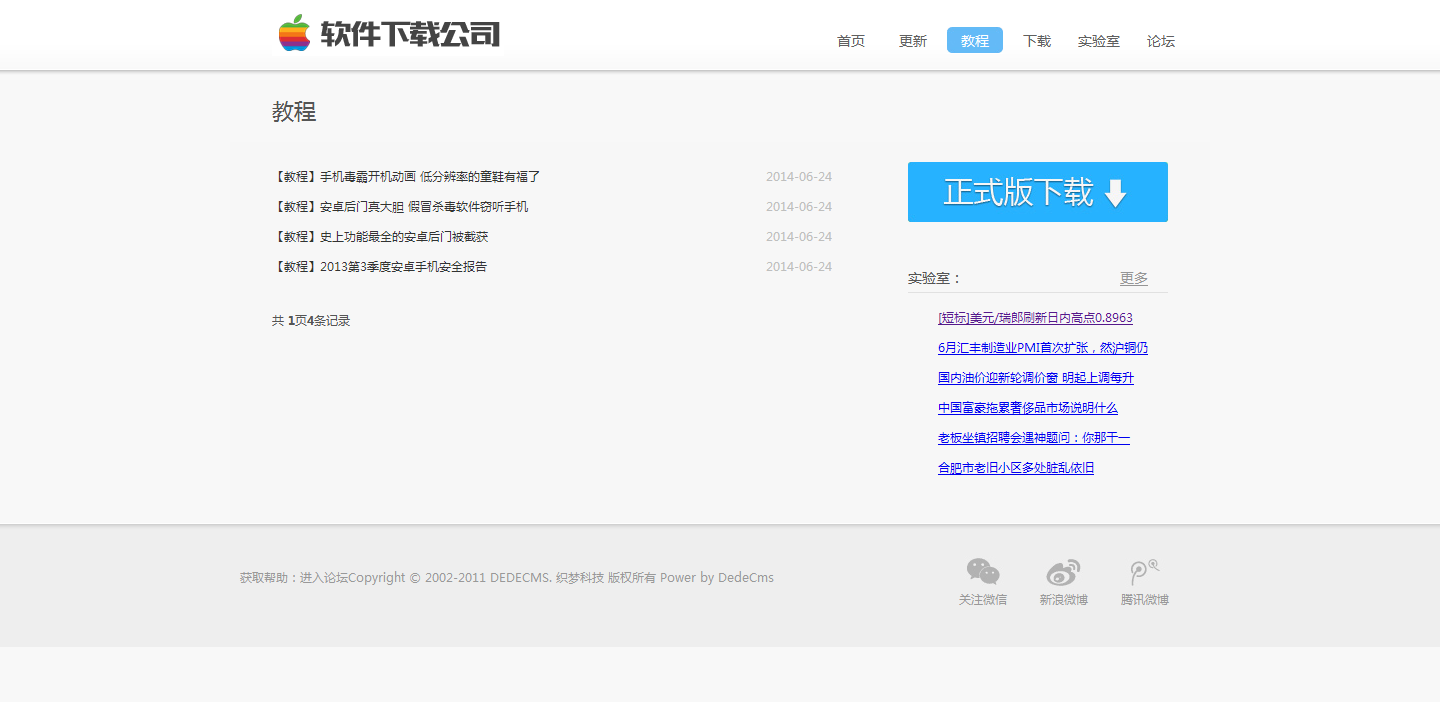Image resolution: width=1440 pixels, height=702 pixels.
Task: Go to the 更新 navigation tab
Action: (x=913, y=41)
